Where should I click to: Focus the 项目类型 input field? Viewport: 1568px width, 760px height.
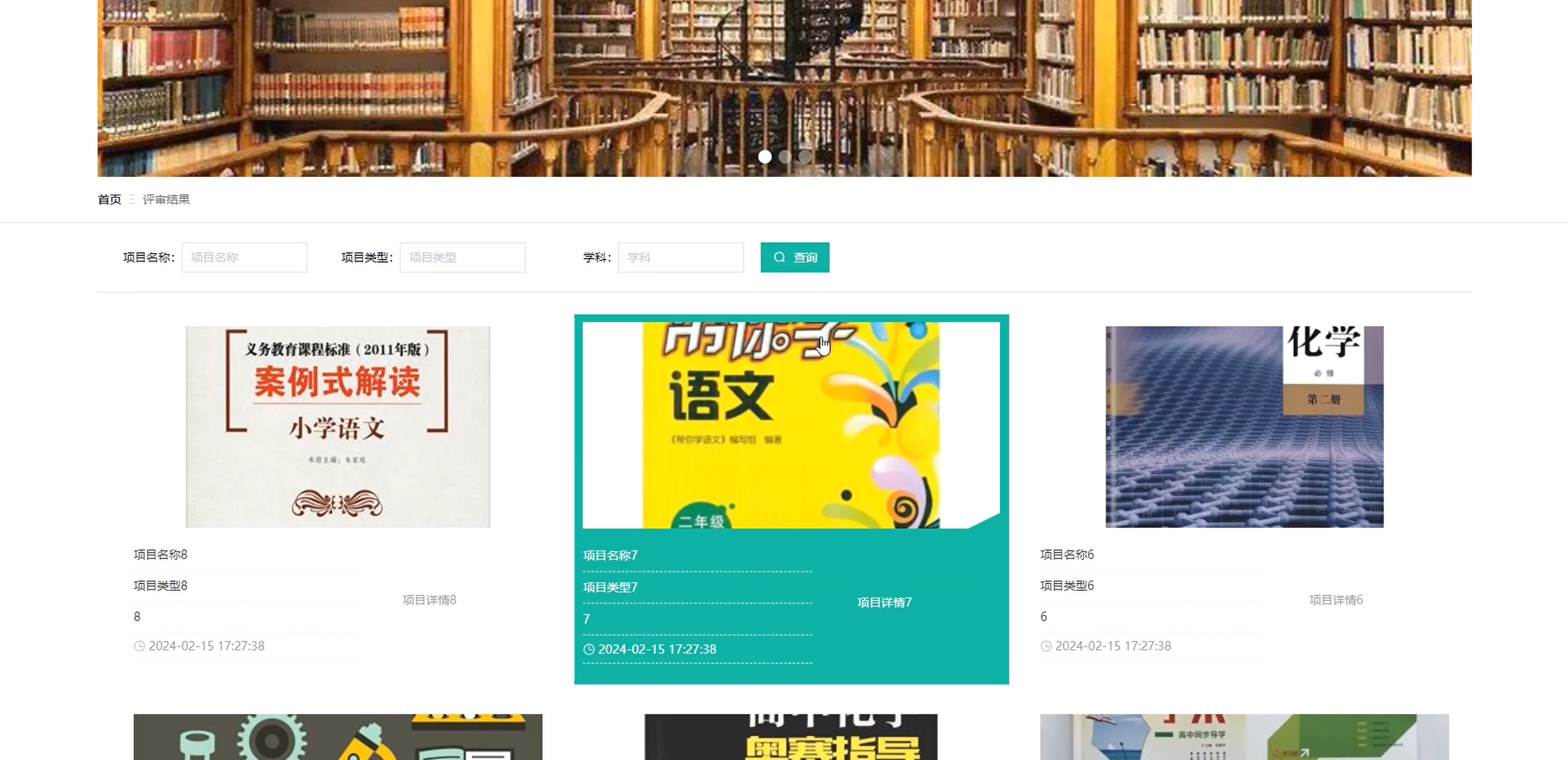click(x=463, y=257)
